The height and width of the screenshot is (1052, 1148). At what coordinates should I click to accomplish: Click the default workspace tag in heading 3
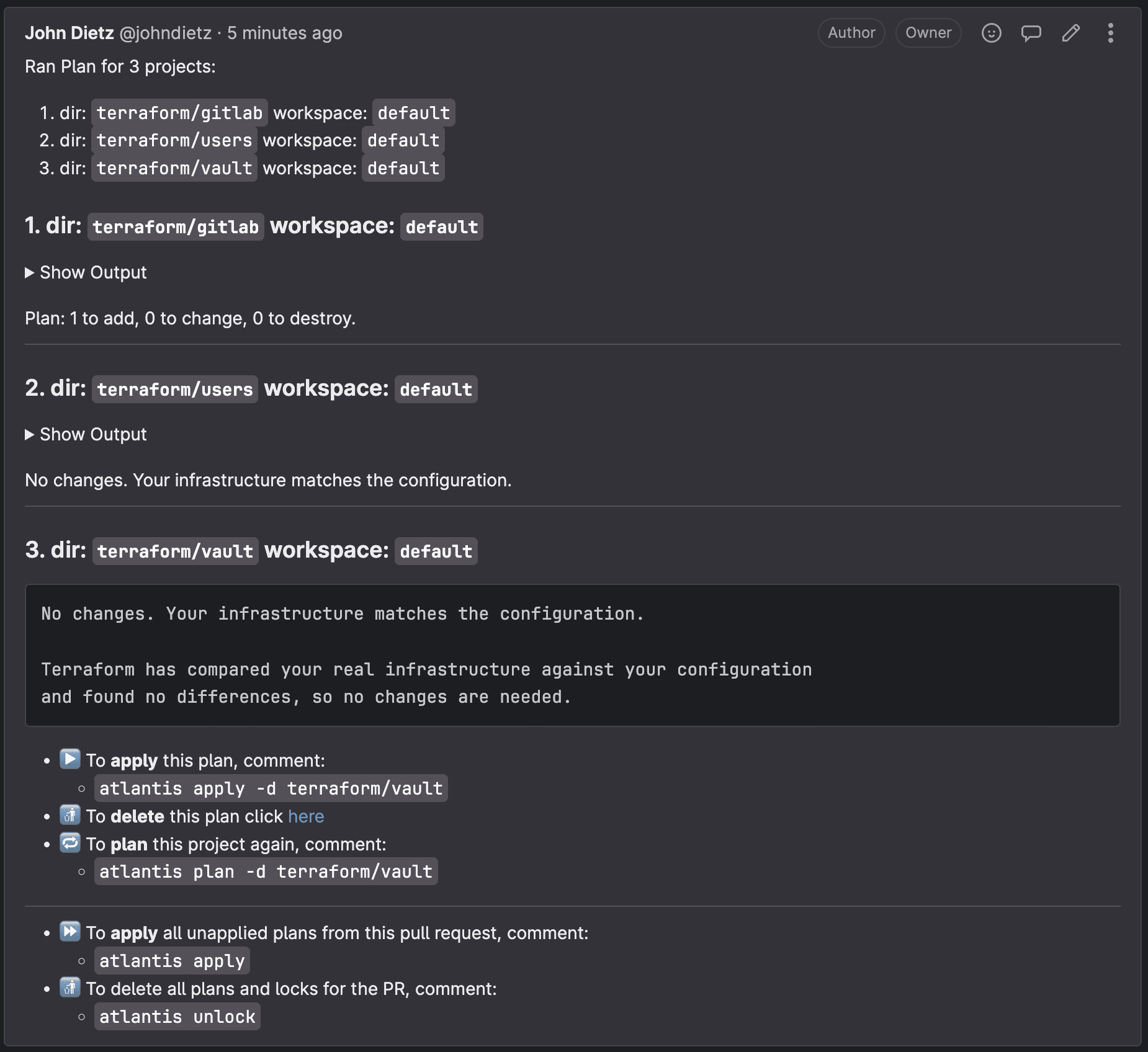[x=436, y=551]
